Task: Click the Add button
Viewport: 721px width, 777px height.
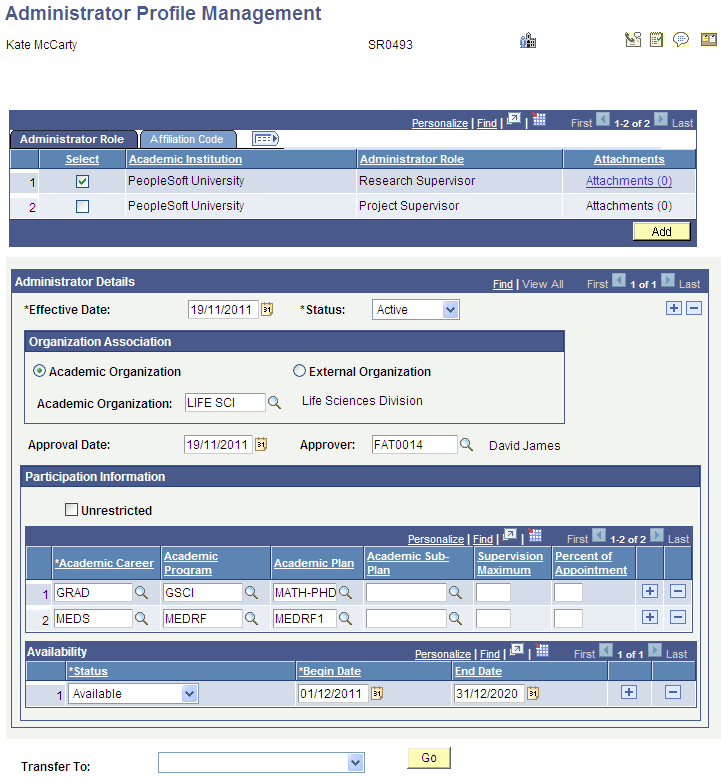Action: pyautogui.click(x=662, y=231)
